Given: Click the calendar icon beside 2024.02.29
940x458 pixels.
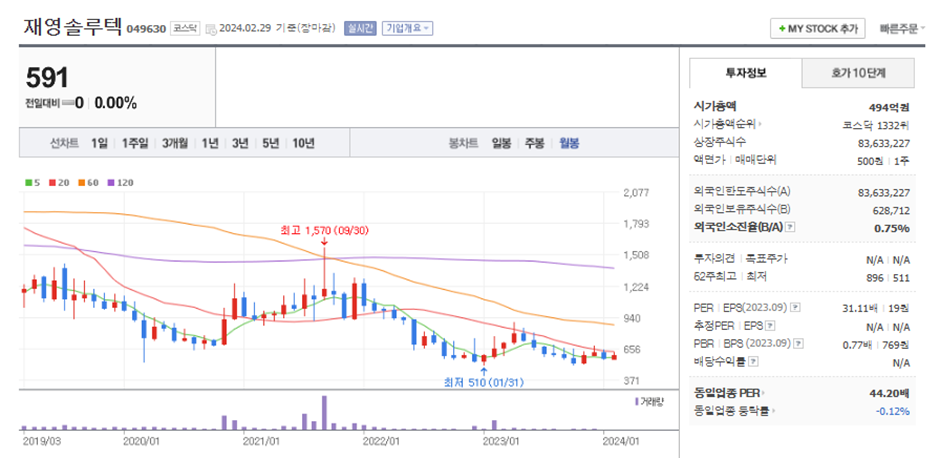Looking at the screenshot, I should [210, 29].
